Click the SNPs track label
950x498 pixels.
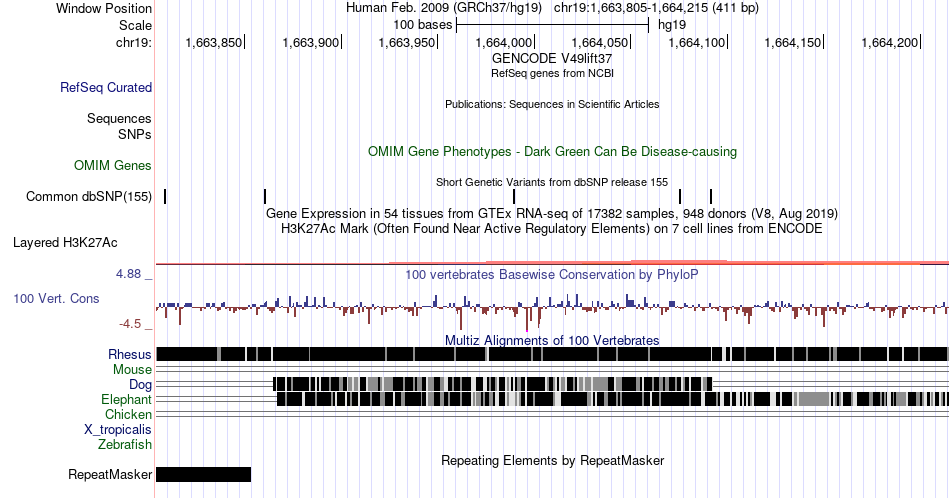pyautogui.click(x=135, y=134)
